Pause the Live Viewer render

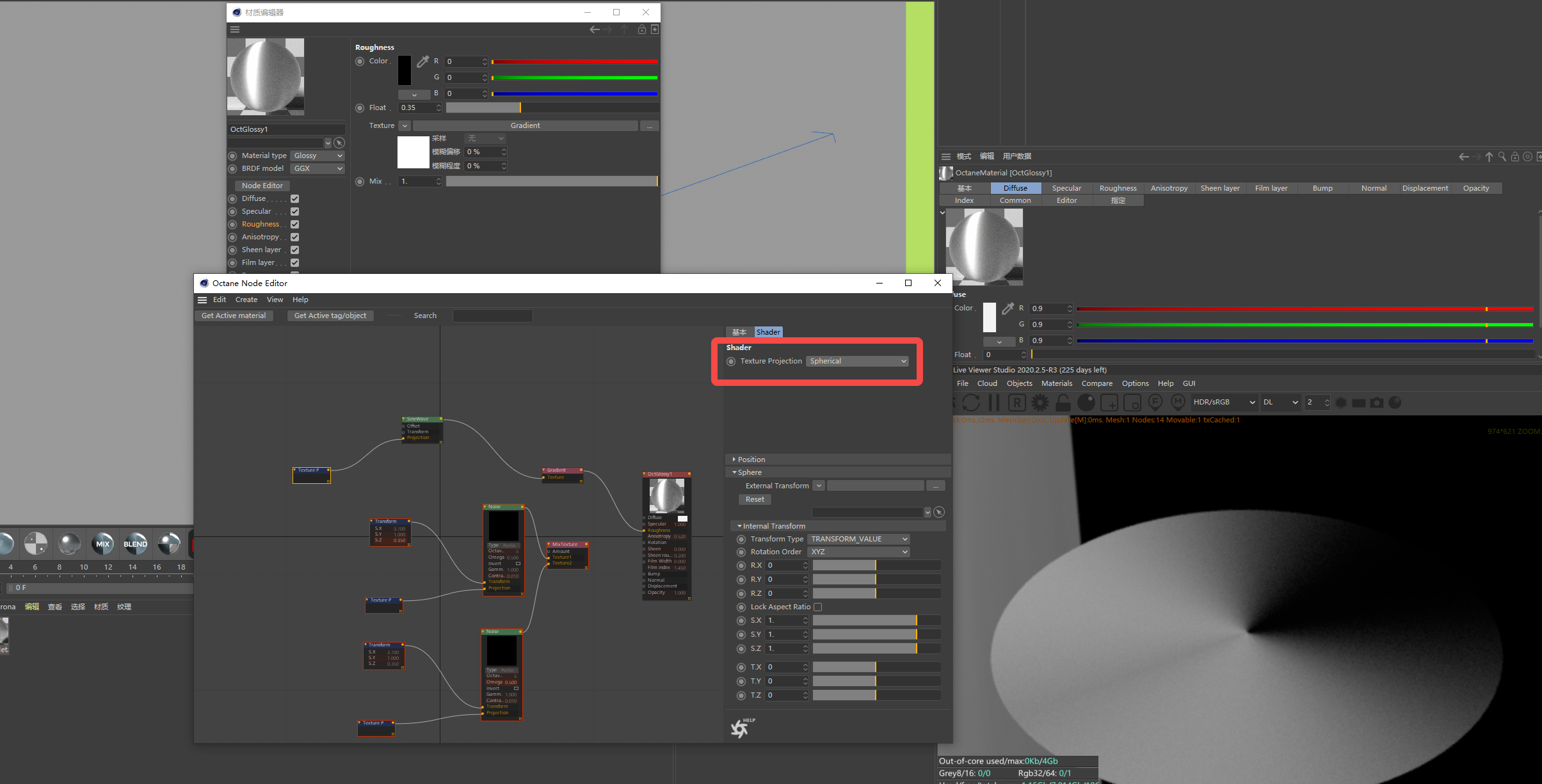click(994, 403)
